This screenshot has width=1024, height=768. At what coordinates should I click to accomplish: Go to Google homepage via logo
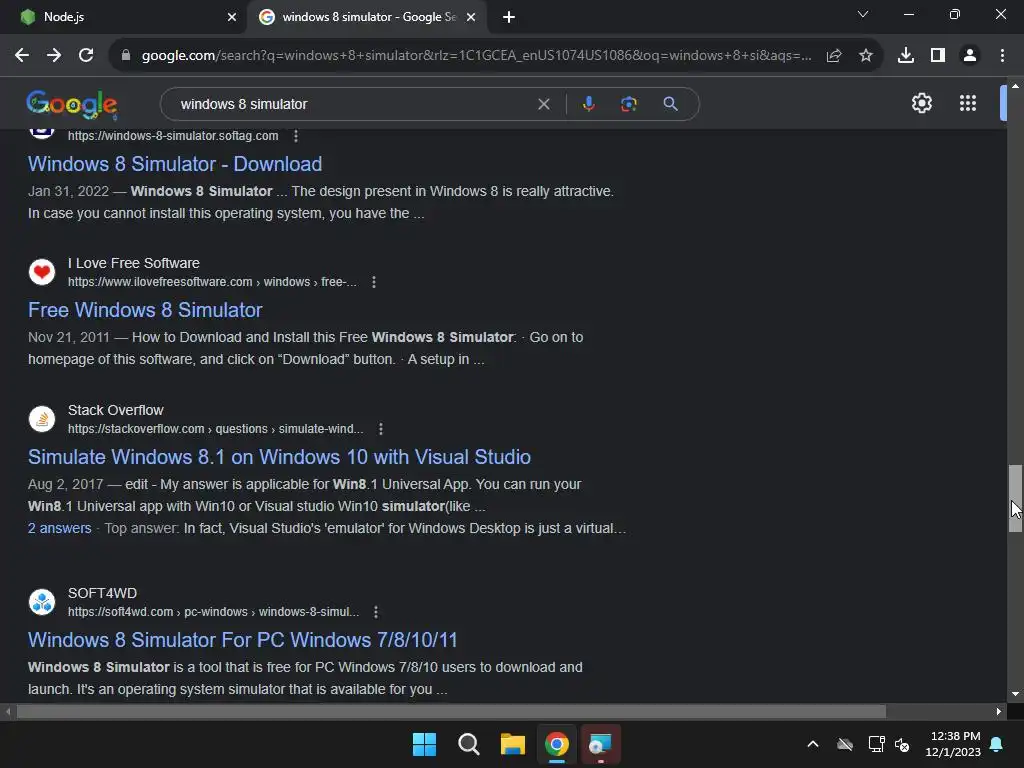(x=72, y=104)
